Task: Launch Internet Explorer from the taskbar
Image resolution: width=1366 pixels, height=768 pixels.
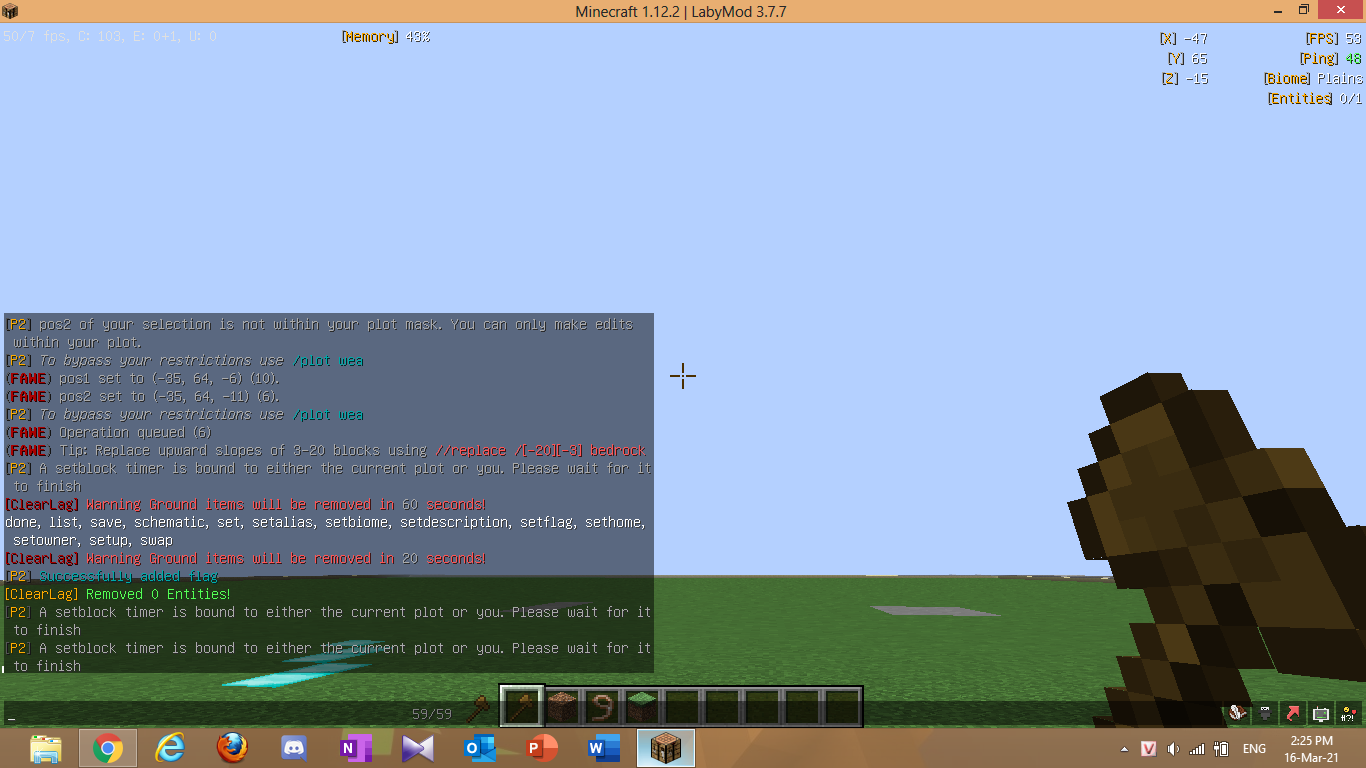Action: (x=170, y=748)
